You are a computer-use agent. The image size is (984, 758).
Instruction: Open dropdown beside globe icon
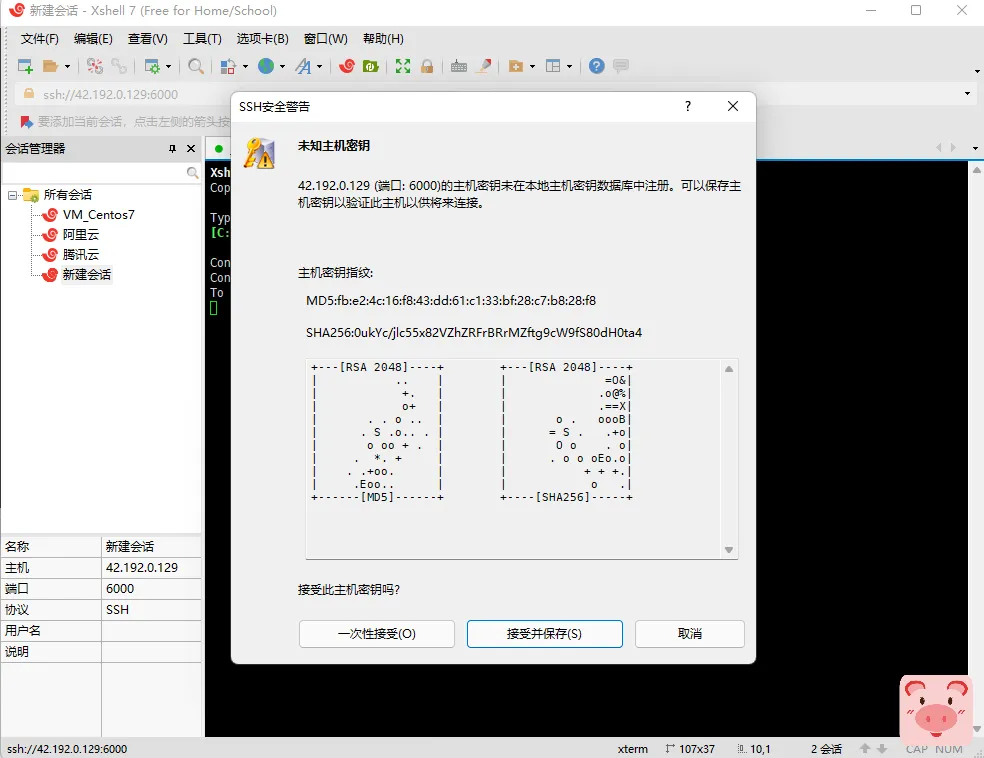(x=282, y=67)
